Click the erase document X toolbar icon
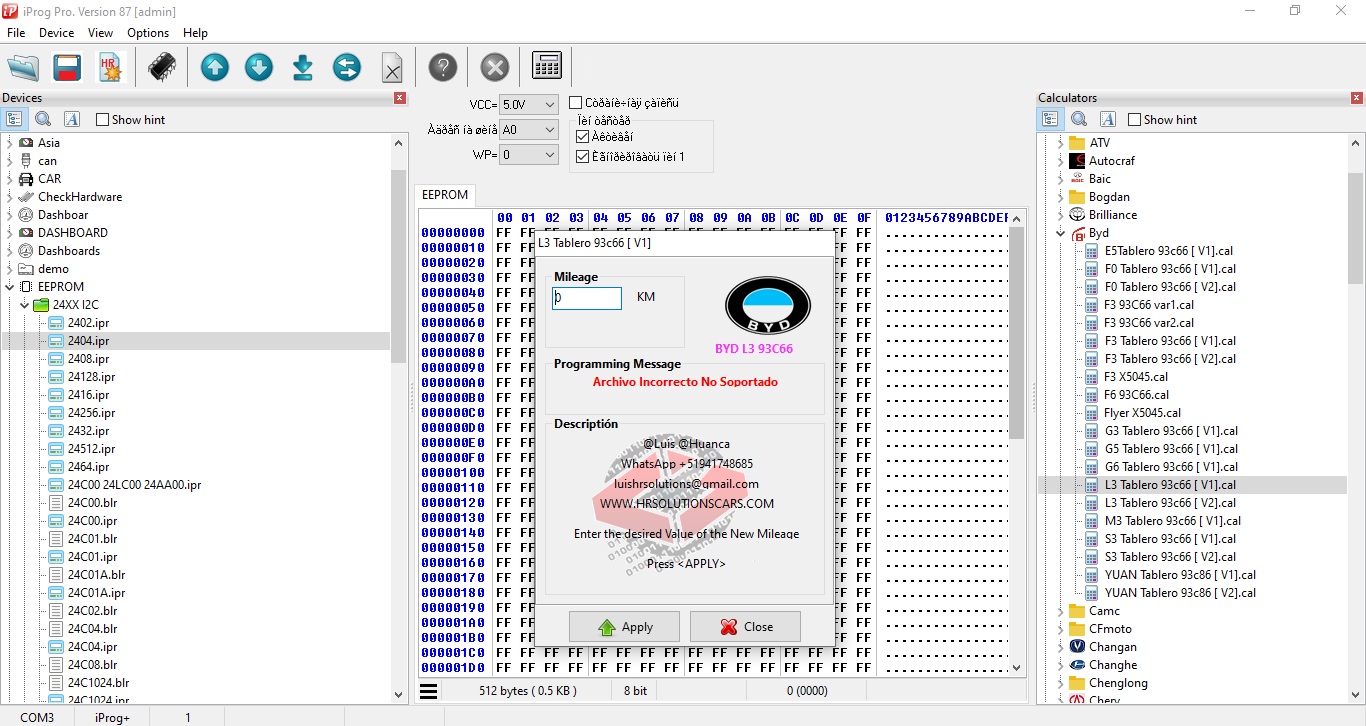The image size is (1366, 726). (x=392, y=68)
